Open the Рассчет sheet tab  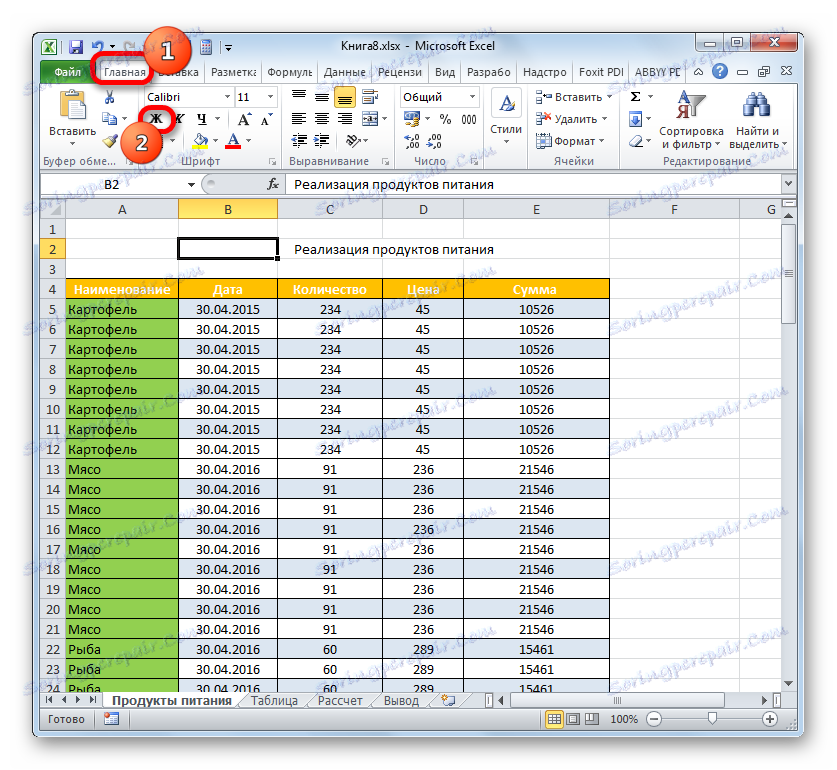click(339, 701)
